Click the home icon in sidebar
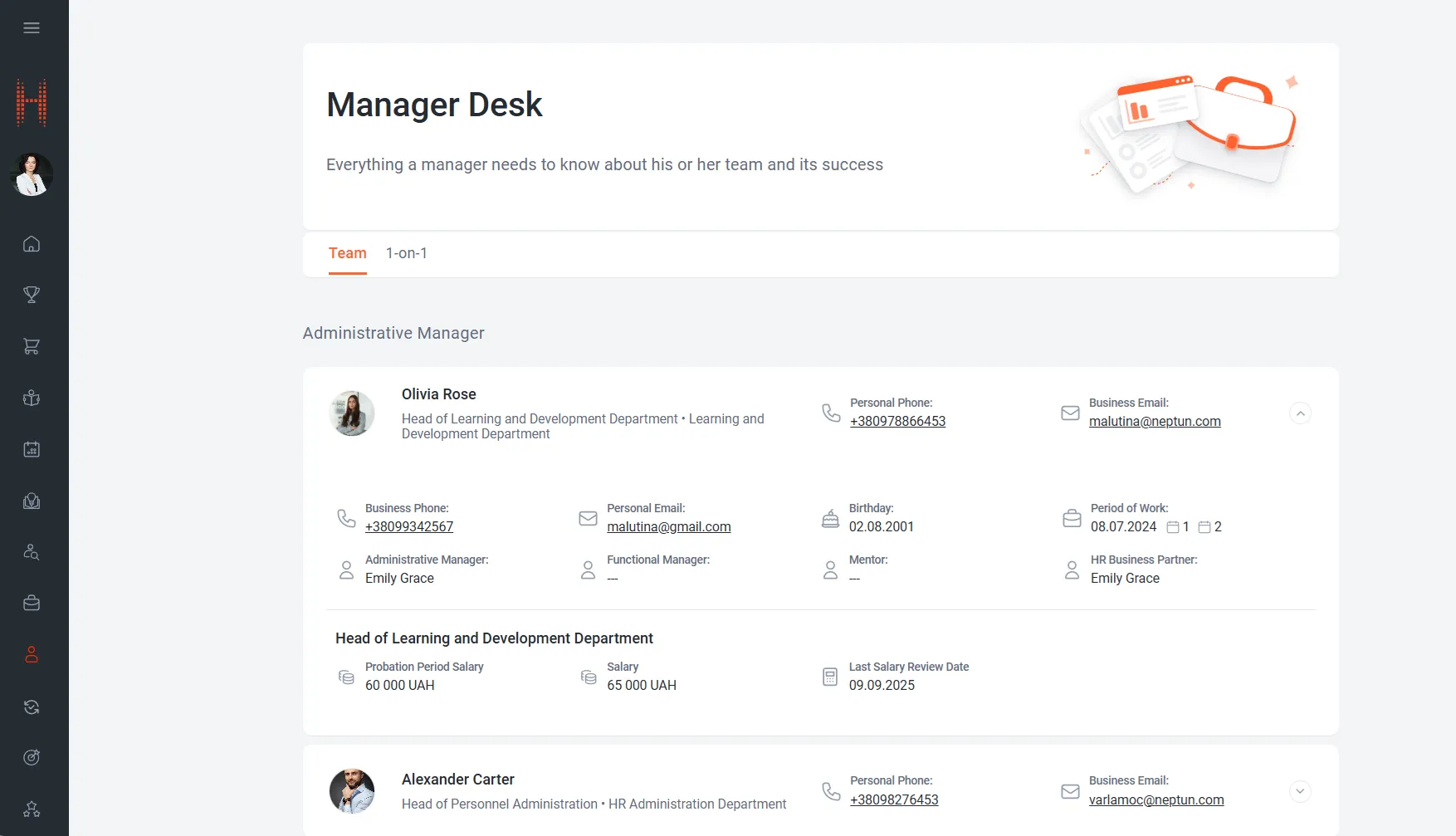Viewport: 1456px width, 836px height. pos(32,244)
